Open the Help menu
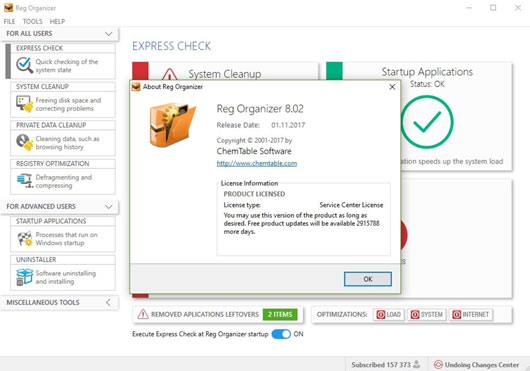530x371 pixels. (57, 22)
